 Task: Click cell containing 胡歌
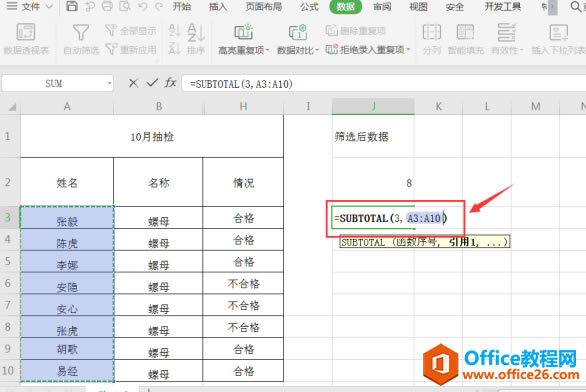point(67,349)
